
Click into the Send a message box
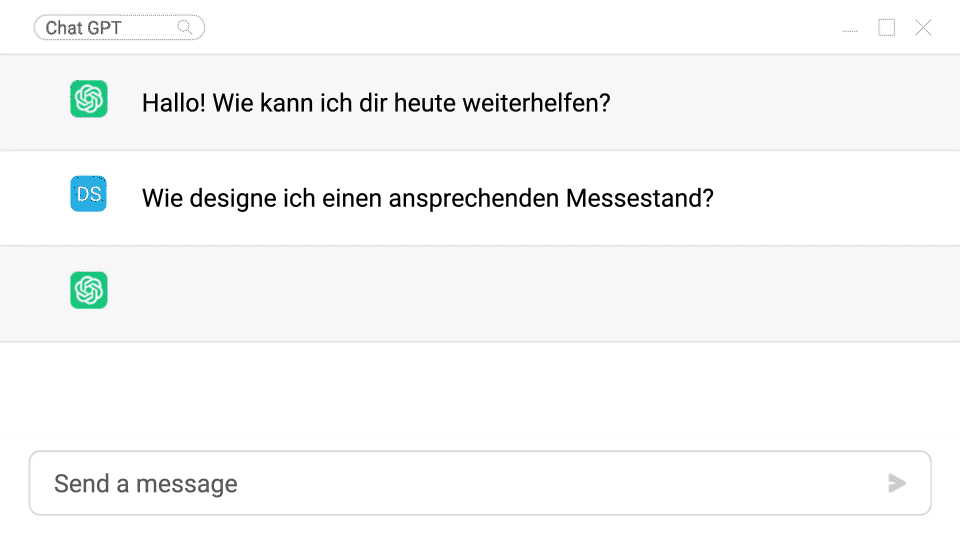click(450, 484)
